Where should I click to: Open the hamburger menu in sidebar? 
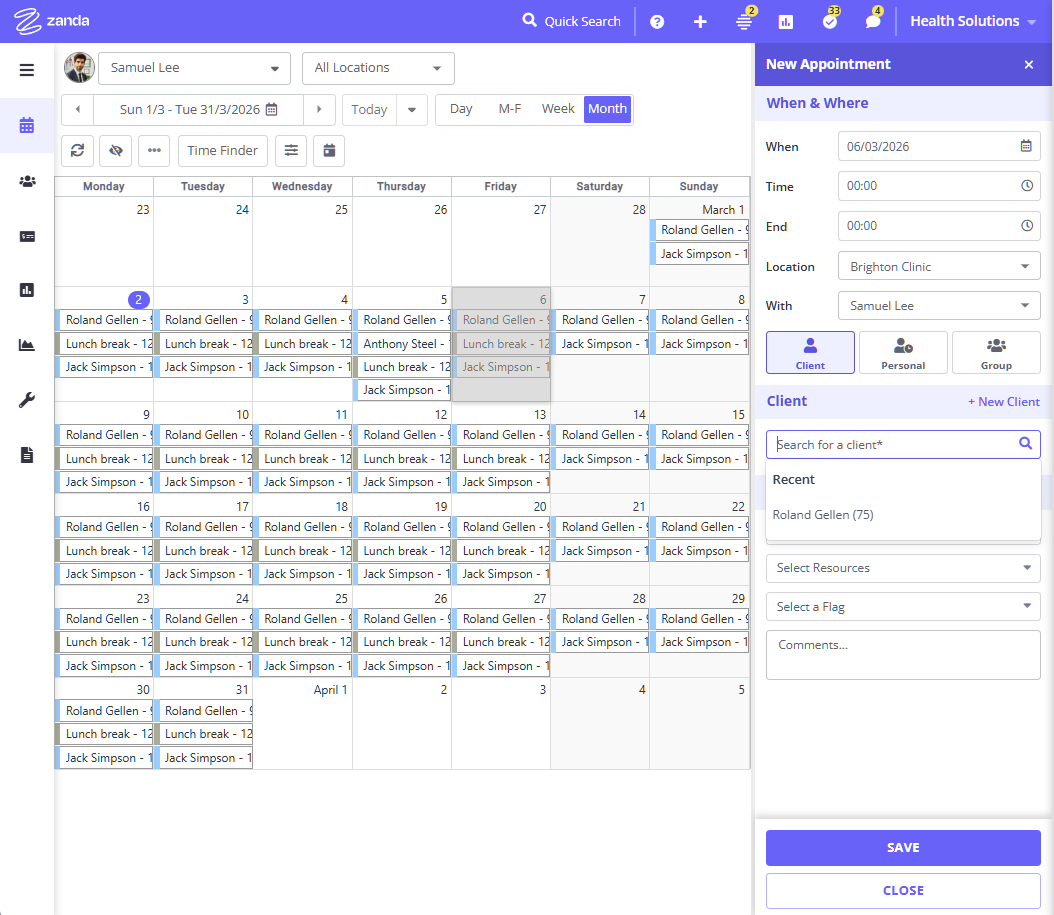pyautogui.click(x=27, y=70)
